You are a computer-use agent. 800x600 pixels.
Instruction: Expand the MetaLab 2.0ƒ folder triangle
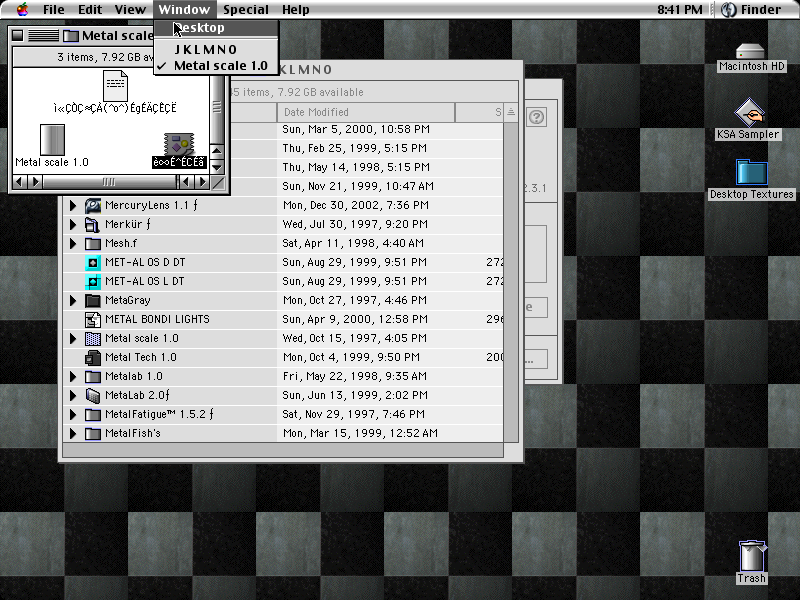(73, 395)
